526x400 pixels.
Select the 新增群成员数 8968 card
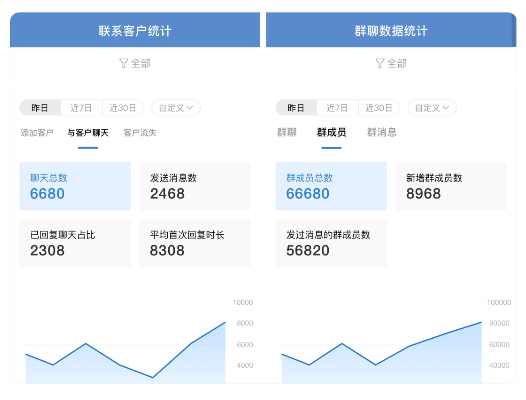451,186
